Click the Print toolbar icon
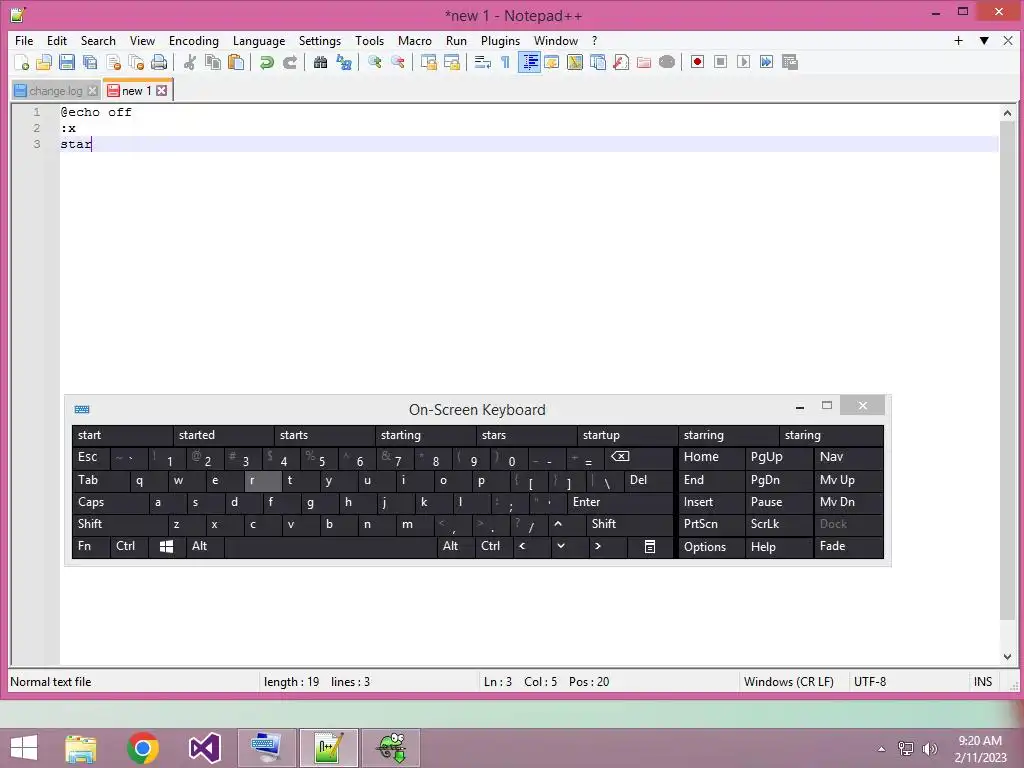This screenshot has width=1024, height=768. (x=159, y=62)
